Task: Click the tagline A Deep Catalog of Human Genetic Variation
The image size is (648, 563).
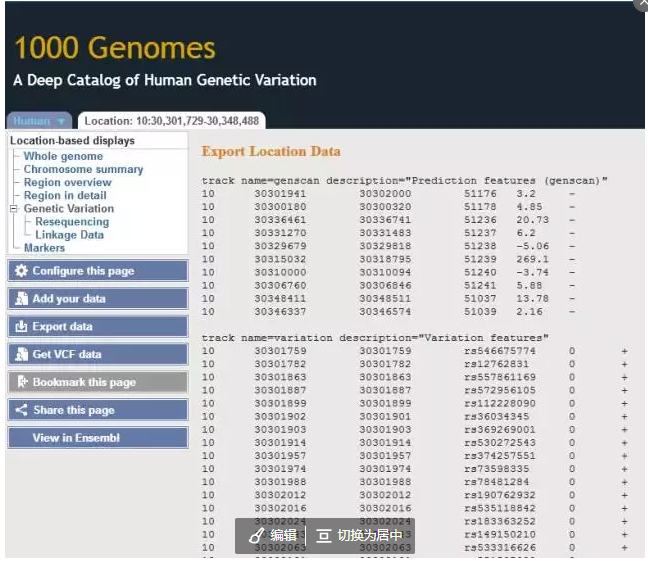Action: pyautogui.click(x=164, y=80)
